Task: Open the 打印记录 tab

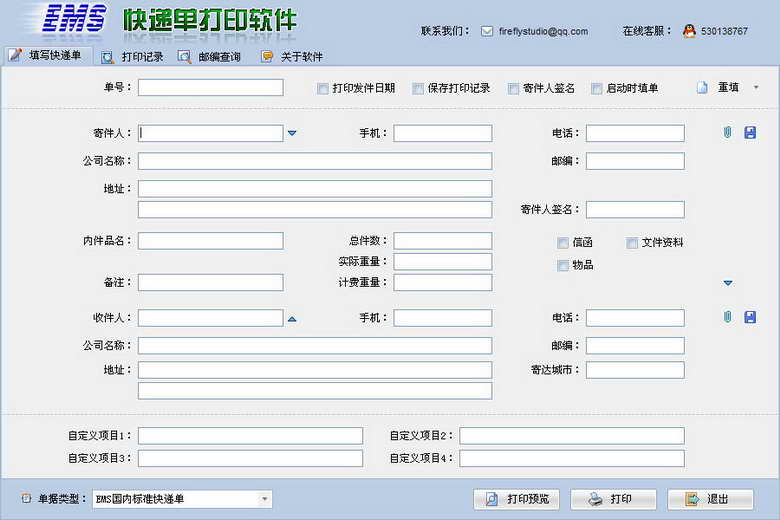Action: [x=133, y=57]
